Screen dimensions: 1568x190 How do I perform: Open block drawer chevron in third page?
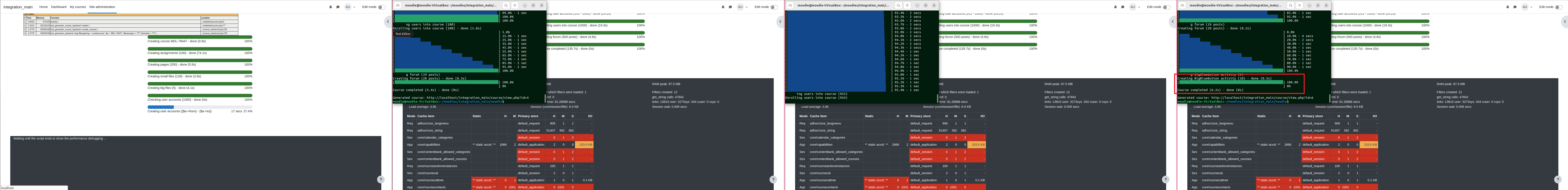(1173, 21)
